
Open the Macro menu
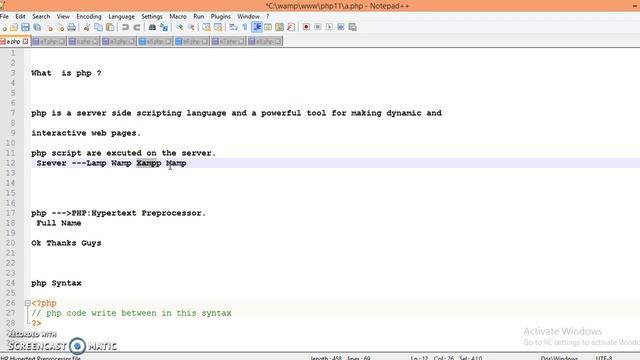pyautogui.click(x=178, y=16)
